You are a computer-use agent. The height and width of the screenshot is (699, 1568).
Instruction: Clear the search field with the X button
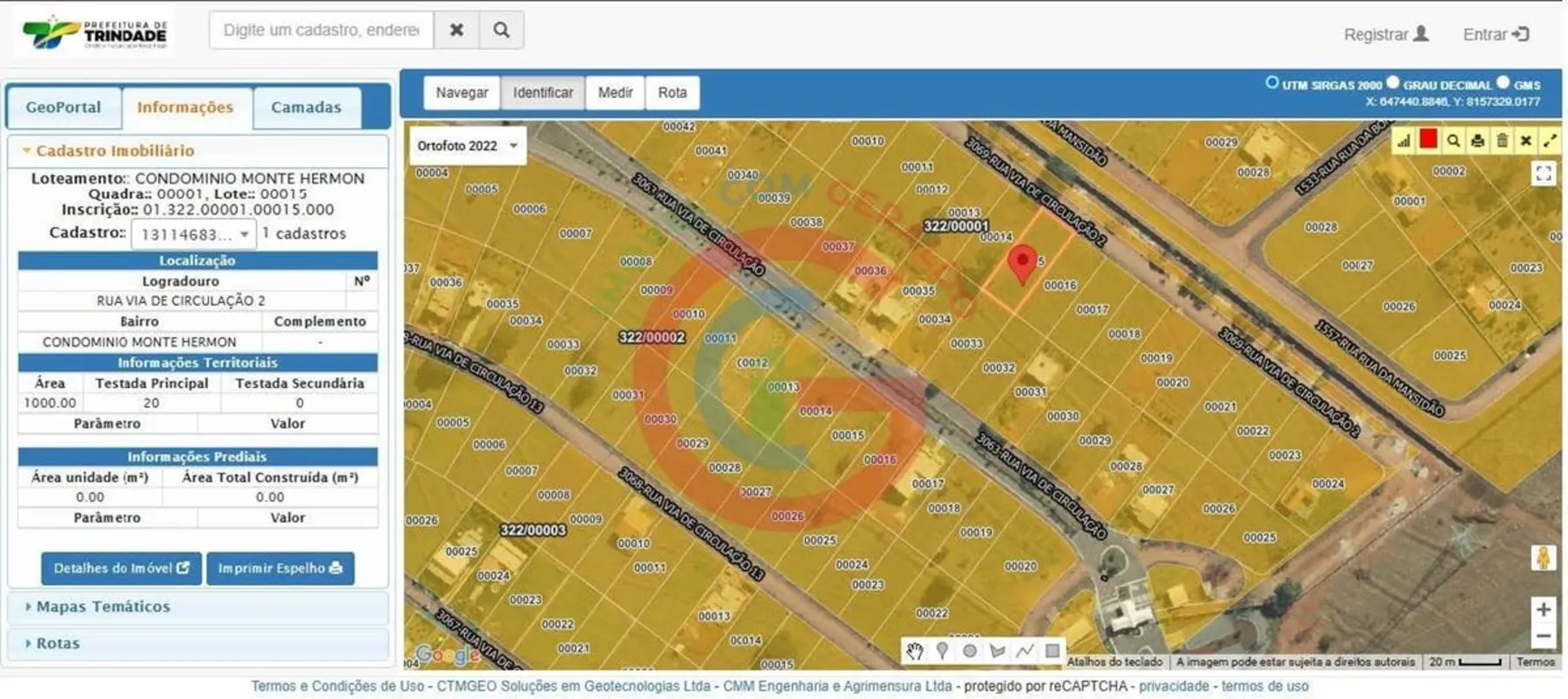click(x=456, y=30)
